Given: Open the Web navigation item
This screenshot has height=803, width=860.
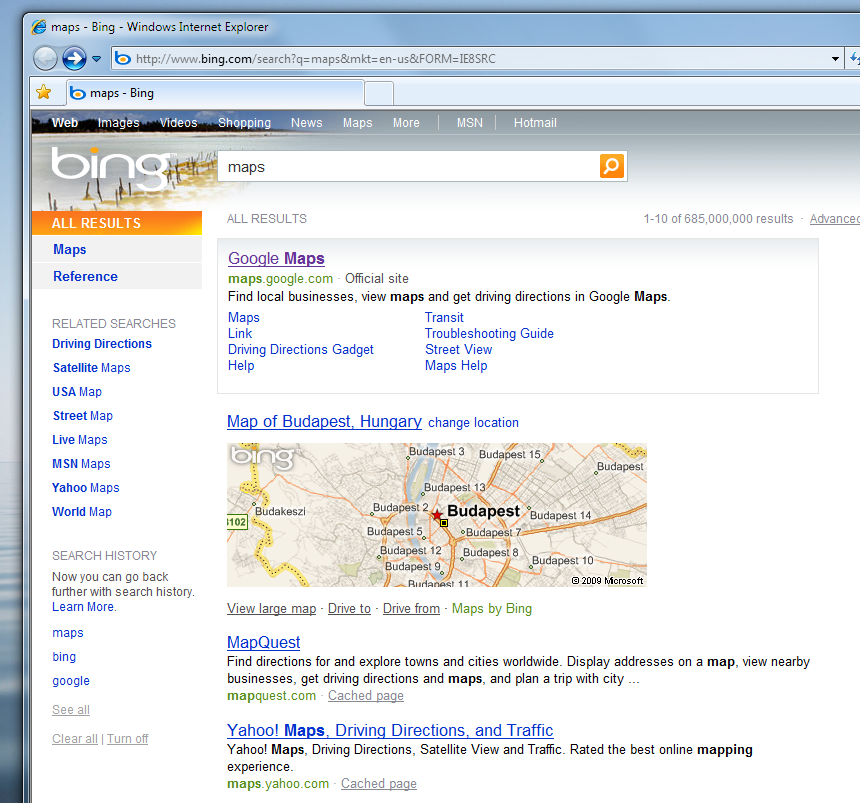Looking at the screenshot, I should click(x=65, y=123).
